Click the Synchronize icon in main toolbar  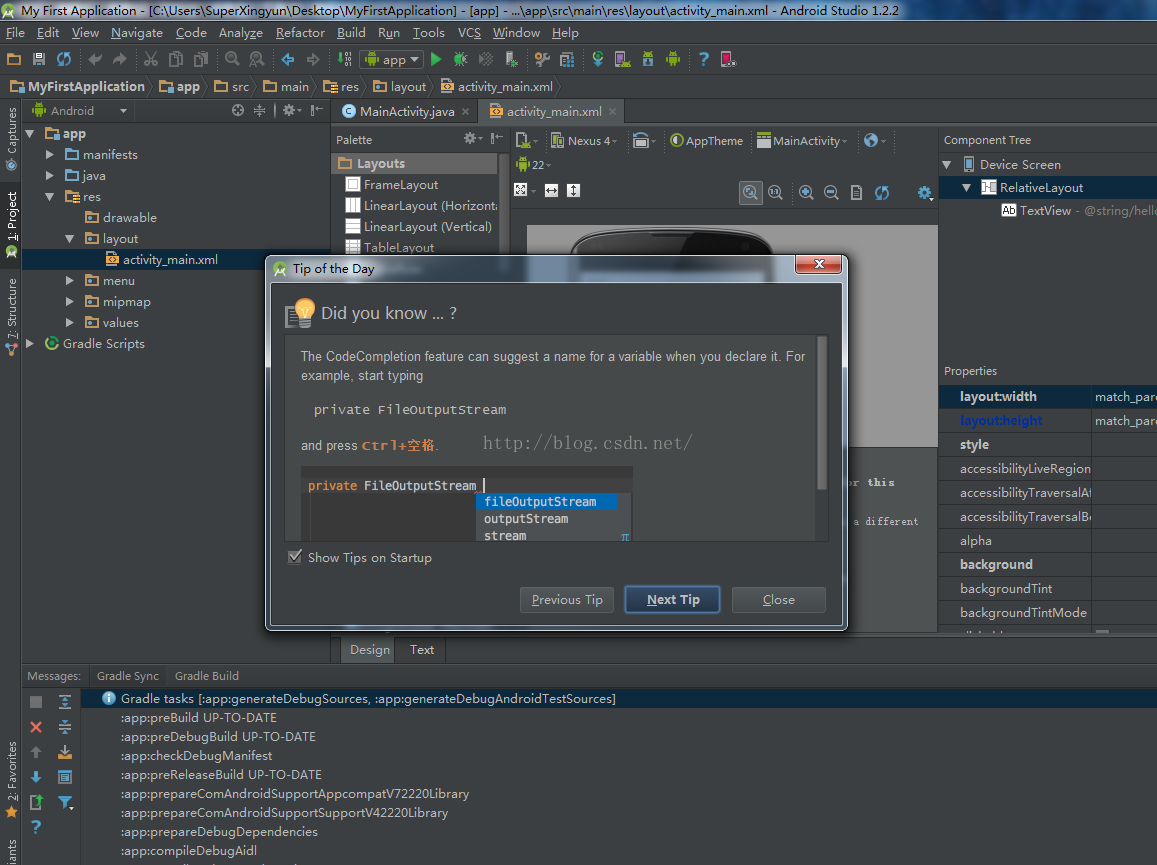[x=64, y=60]
